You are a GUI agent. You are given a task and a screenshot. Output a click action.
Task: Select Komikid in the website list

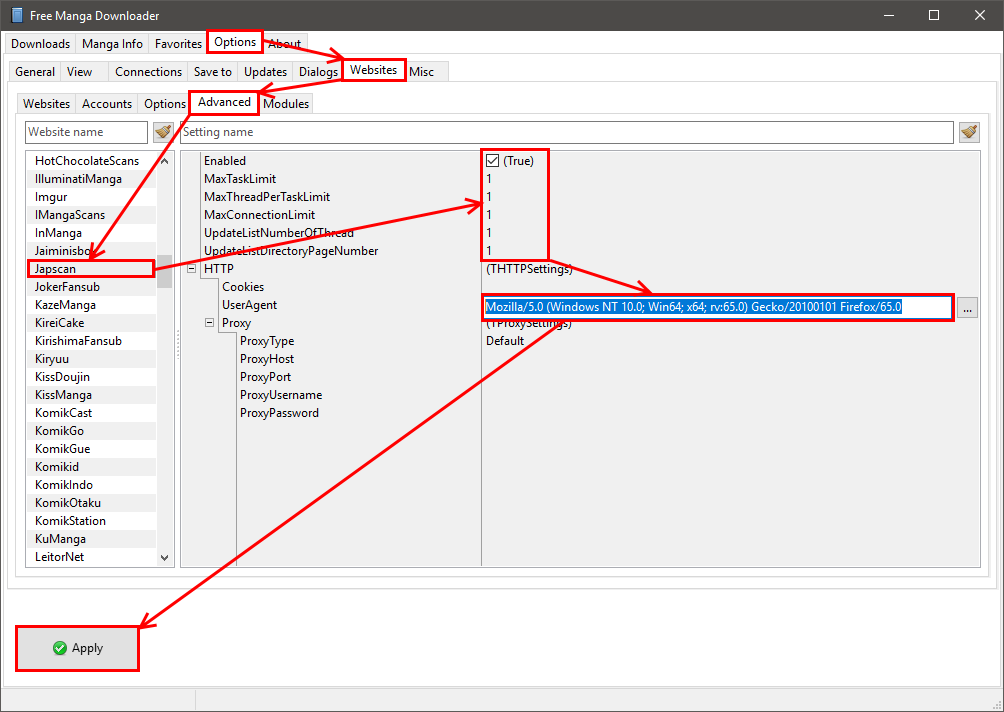coord(90,466)
